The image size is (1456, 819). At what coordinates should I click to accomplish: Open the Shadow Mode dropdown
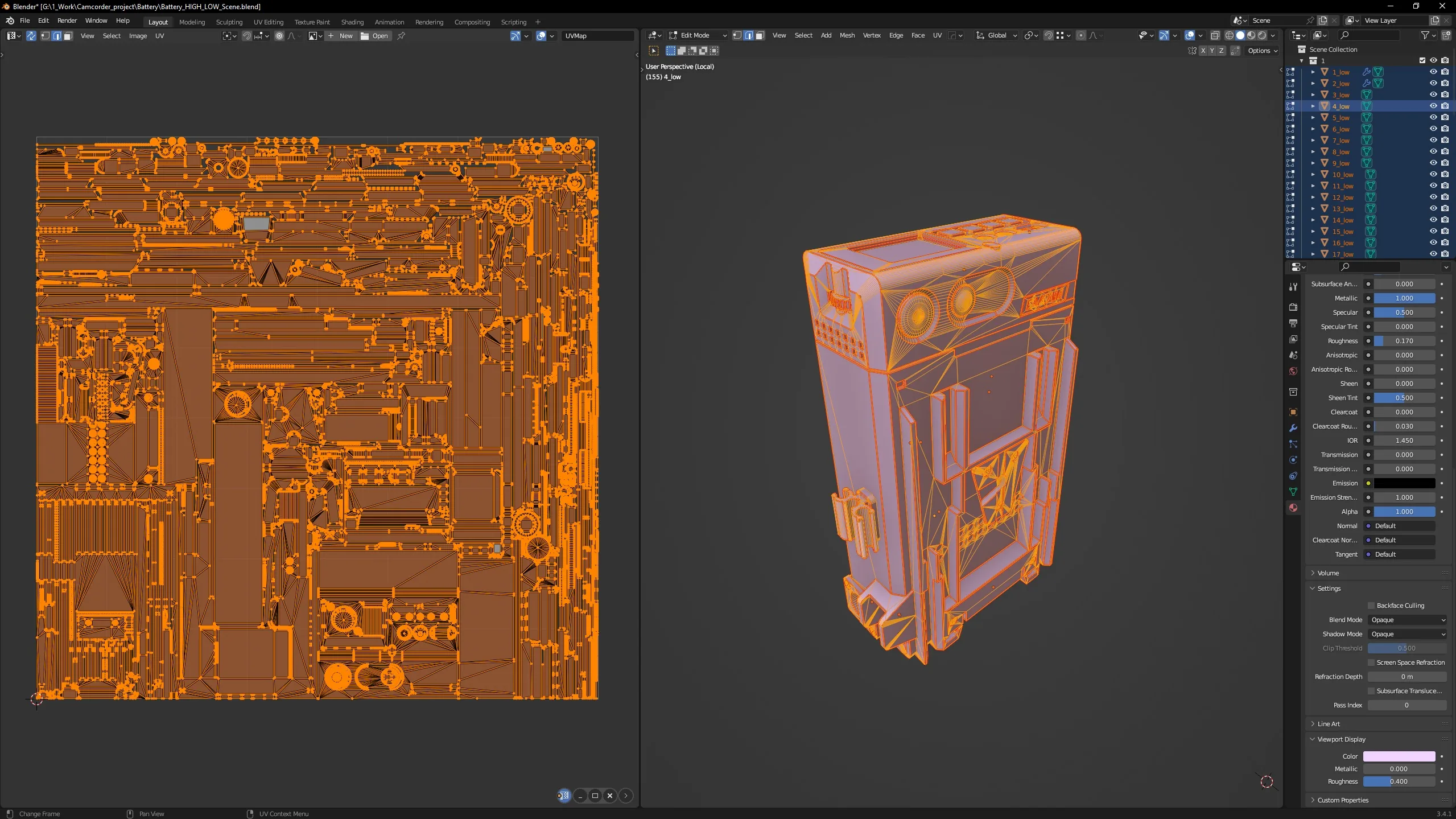point(1407,634)
